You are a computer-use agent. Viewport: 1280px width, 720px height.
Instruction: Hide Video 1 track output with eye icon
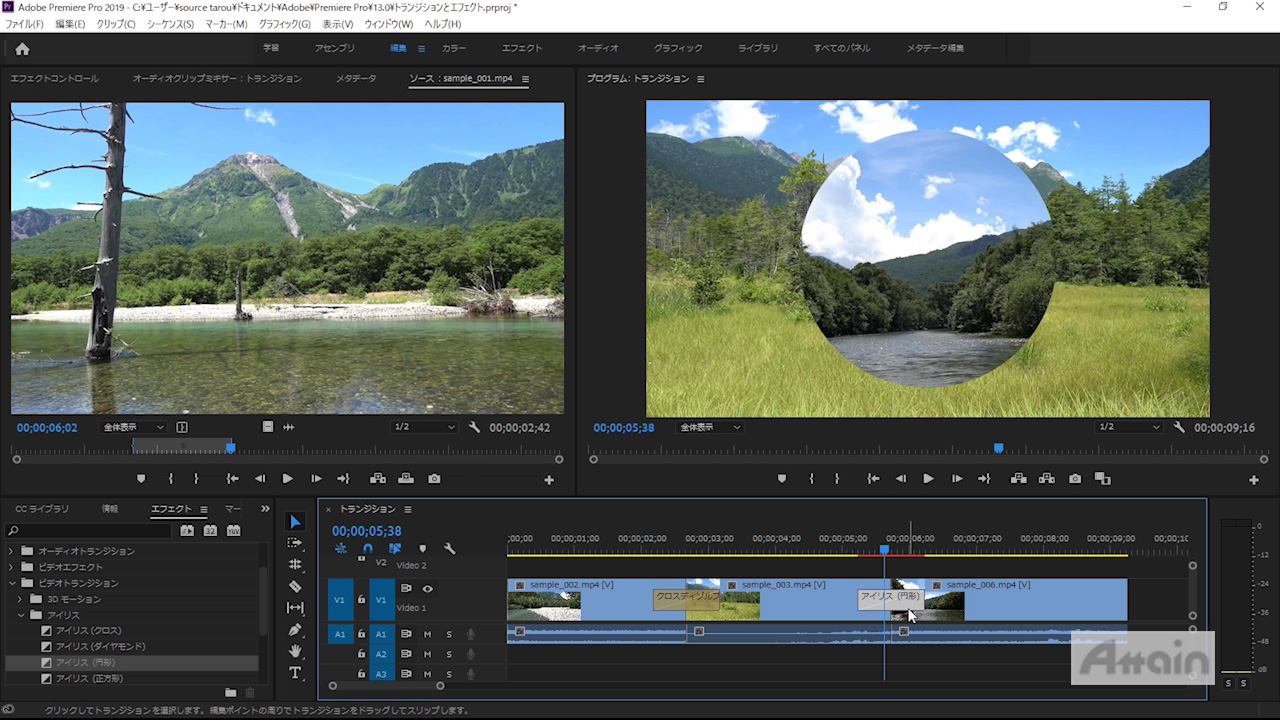427,589
